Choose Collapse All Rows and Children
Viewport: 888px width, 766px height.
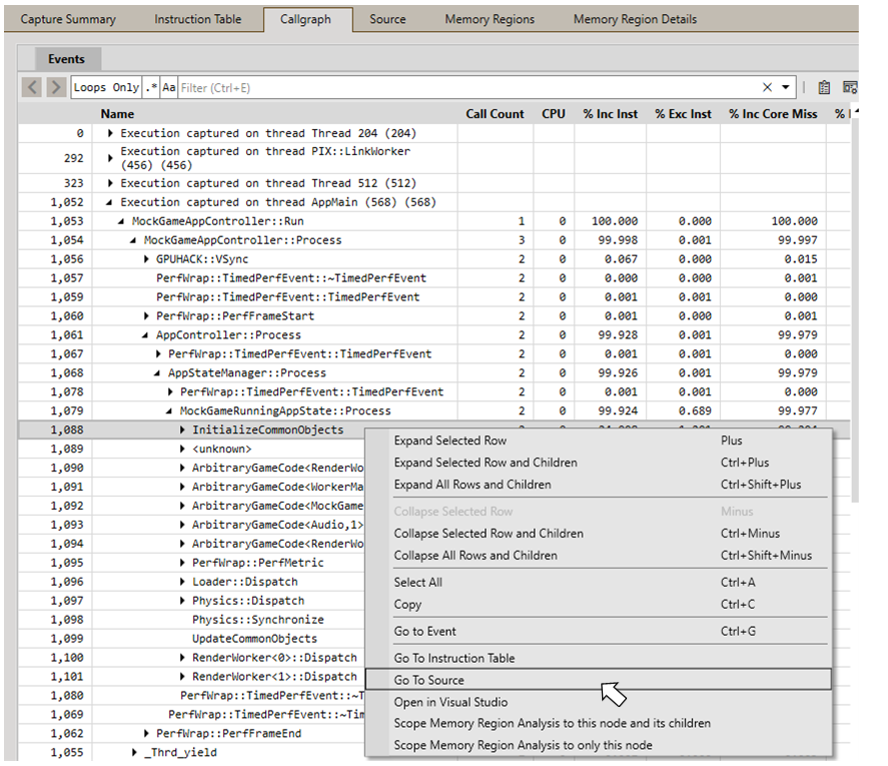(599, 555)
